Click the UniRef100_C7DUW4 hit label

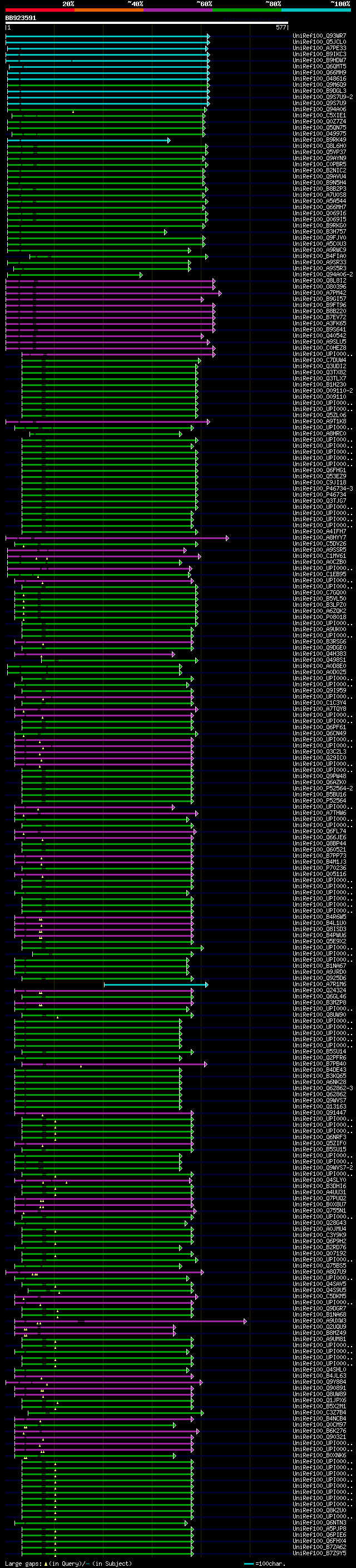click(319, 360)
